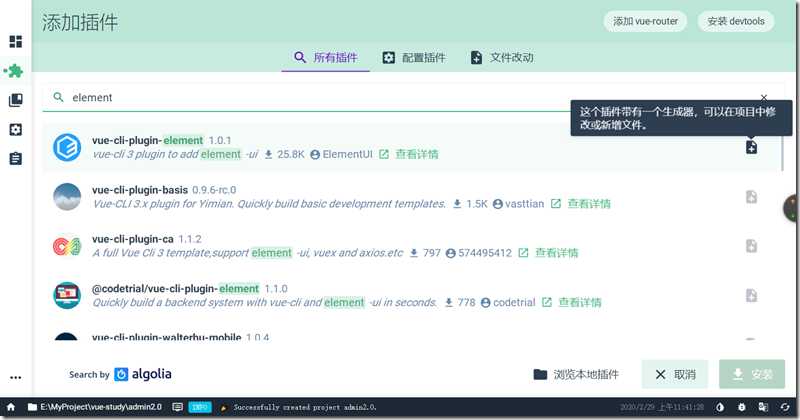Screen dimensions: 800x420
Task: Open the configuration gear sidebar icon
Action: tap(16, 129)
